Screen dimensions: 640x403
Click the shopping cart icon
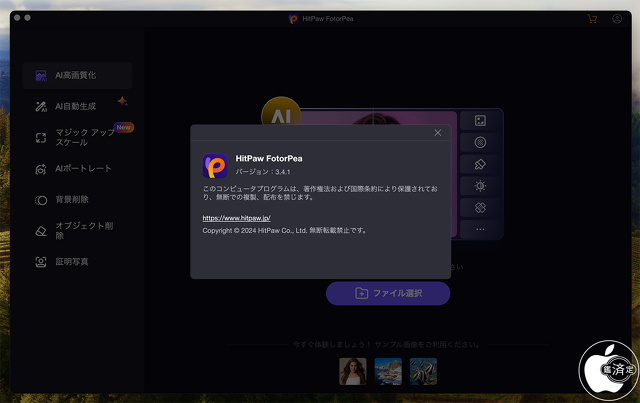pos(592,19)
